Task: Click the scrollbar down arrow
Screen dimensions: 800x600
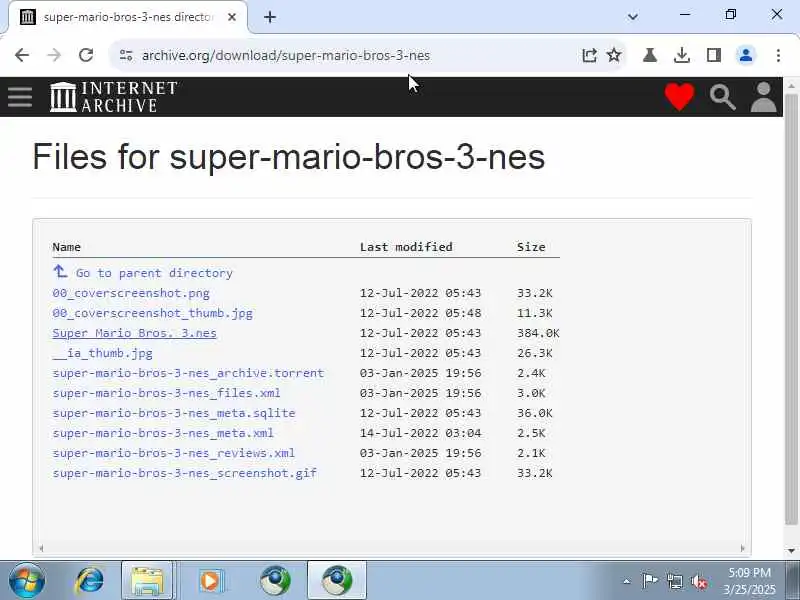Action: tap(791, 551)
